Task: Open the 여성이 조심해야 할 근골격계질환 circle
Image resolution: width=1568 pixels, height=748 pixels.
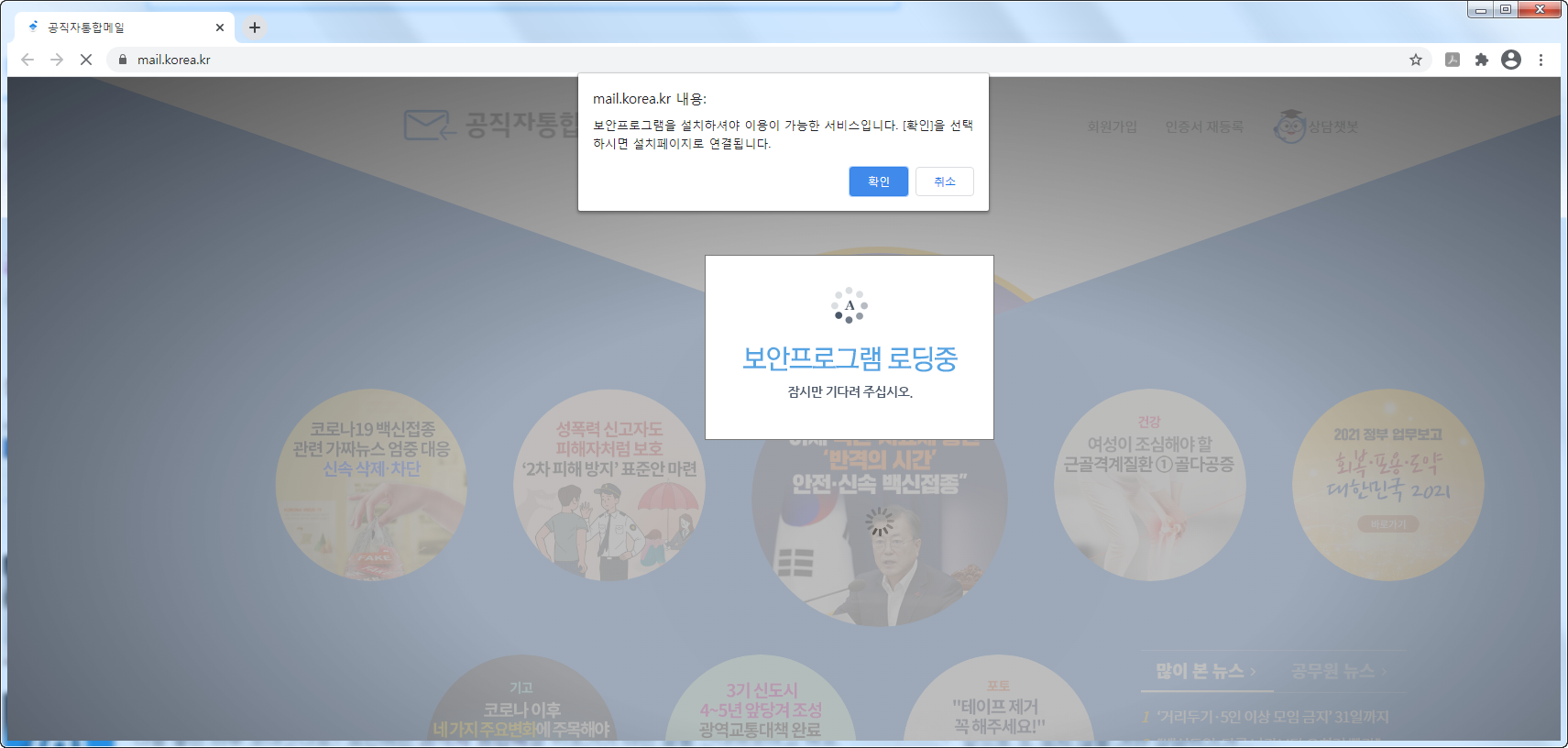Action: pyautogui.click(x=1149, y=485)
